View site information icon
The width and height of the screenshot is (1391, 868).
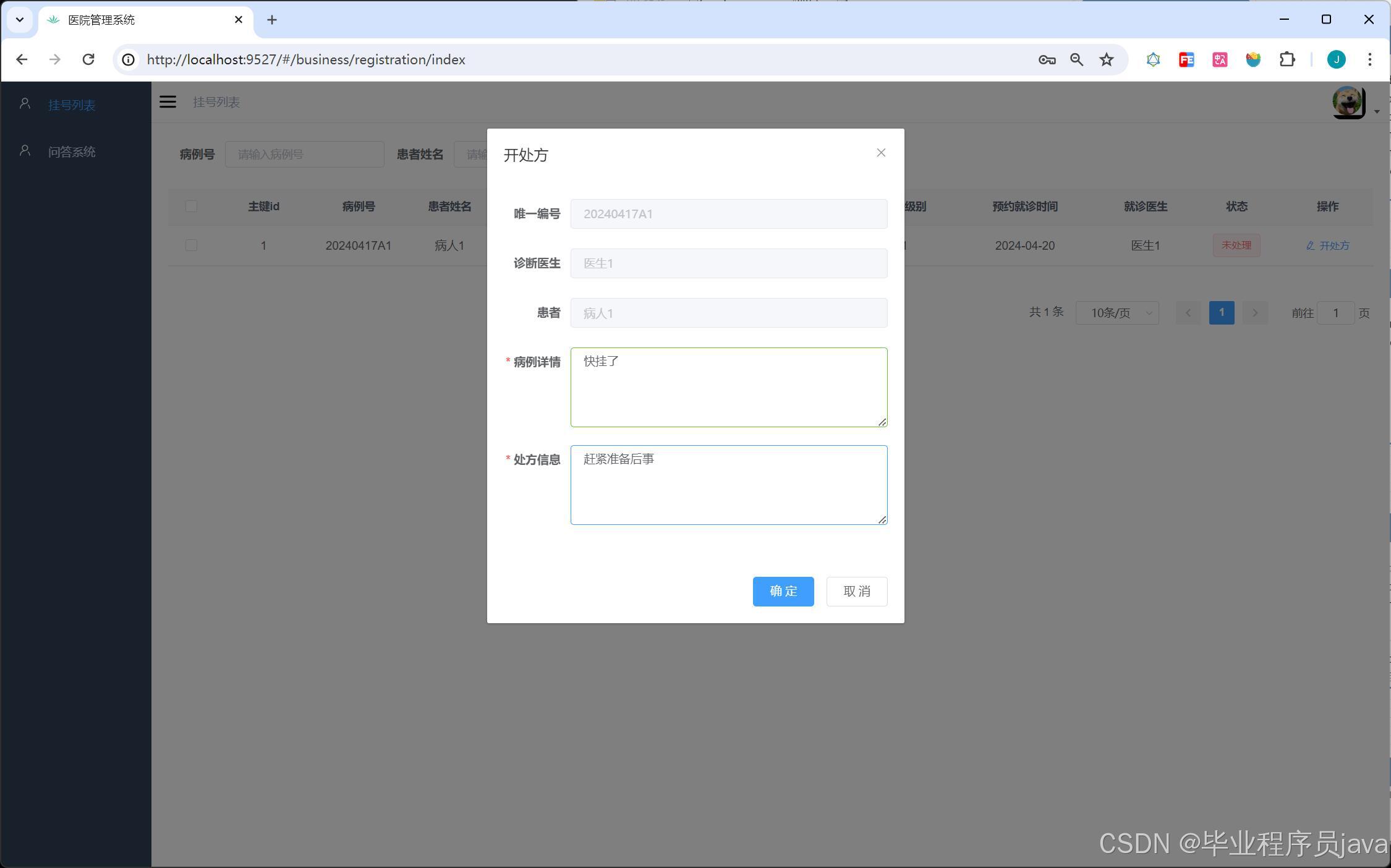pos(128,59)
